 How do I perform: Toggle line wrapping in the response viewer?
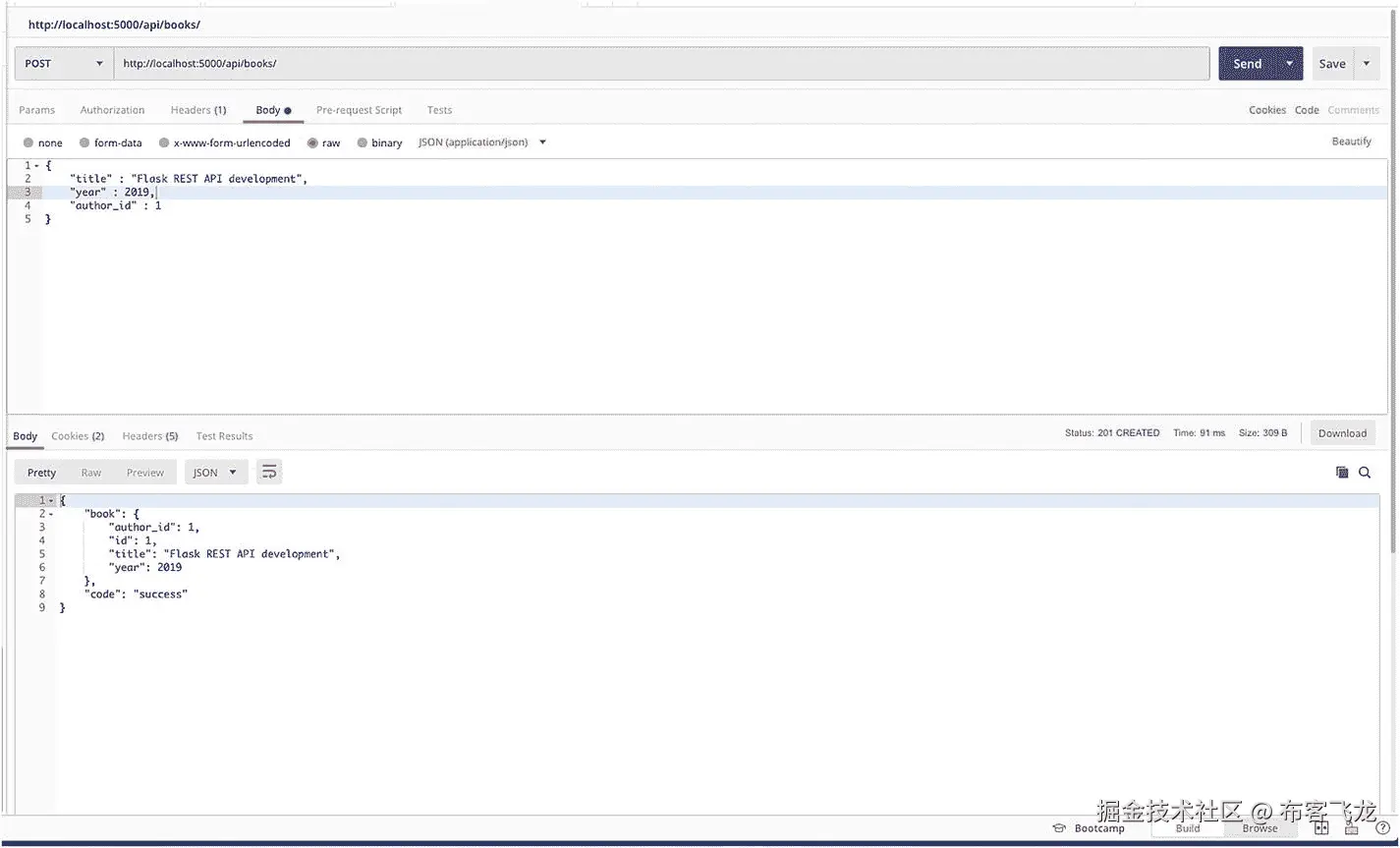coord(269,471)
